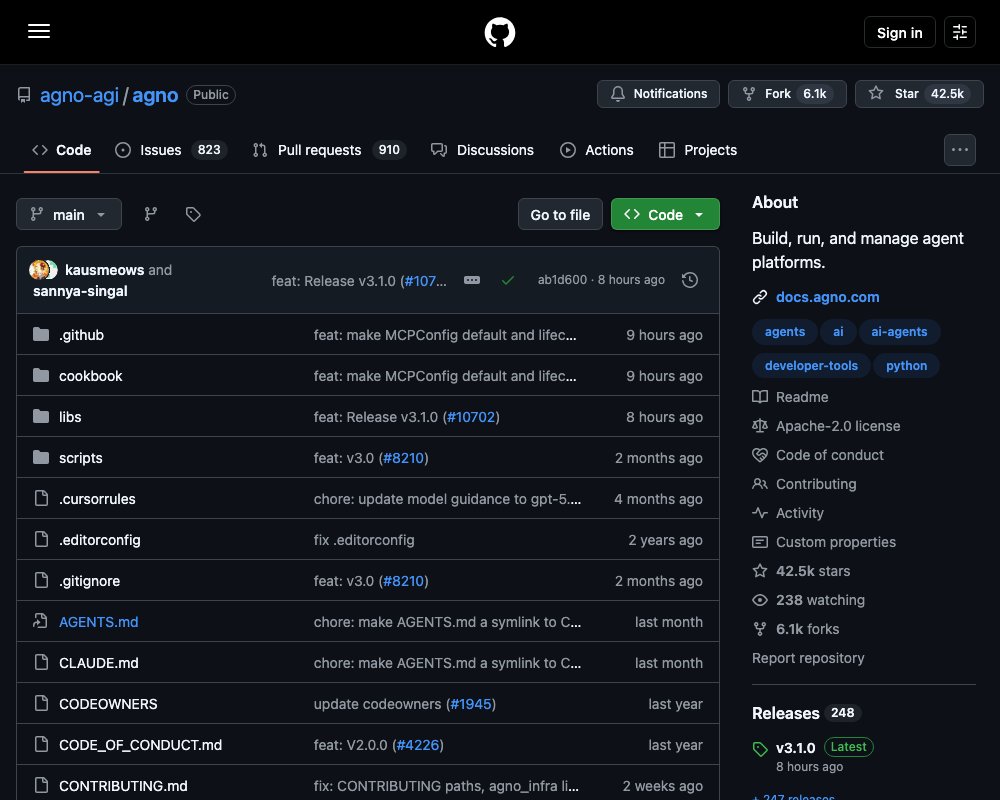Click Report repository link
Image resolution: width=1000 pixels, height=800 pixels.
808,658
